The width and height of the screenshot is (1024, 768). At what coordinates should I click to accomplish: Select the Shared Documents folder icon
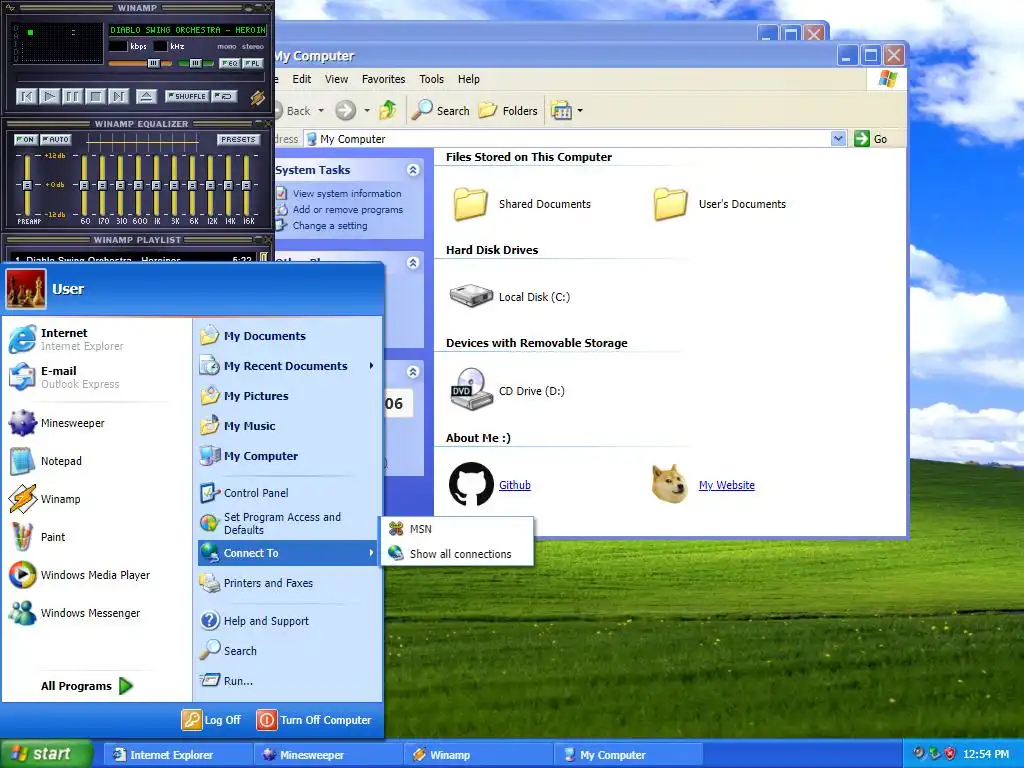coord(471,204)
